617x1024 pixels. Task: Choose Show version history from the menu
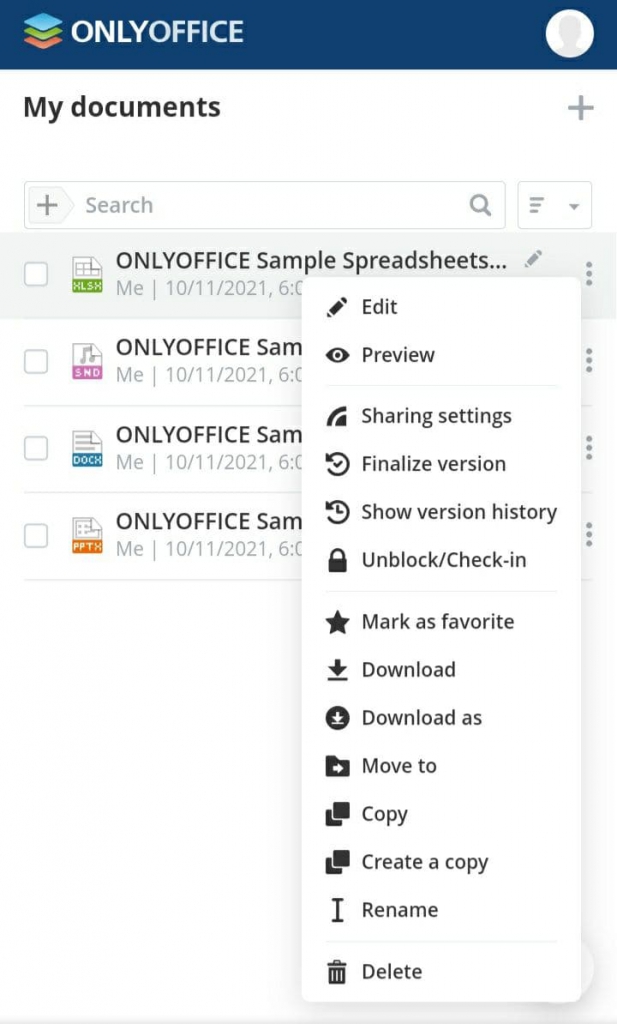pyautogui.click(x=458, y=512)
